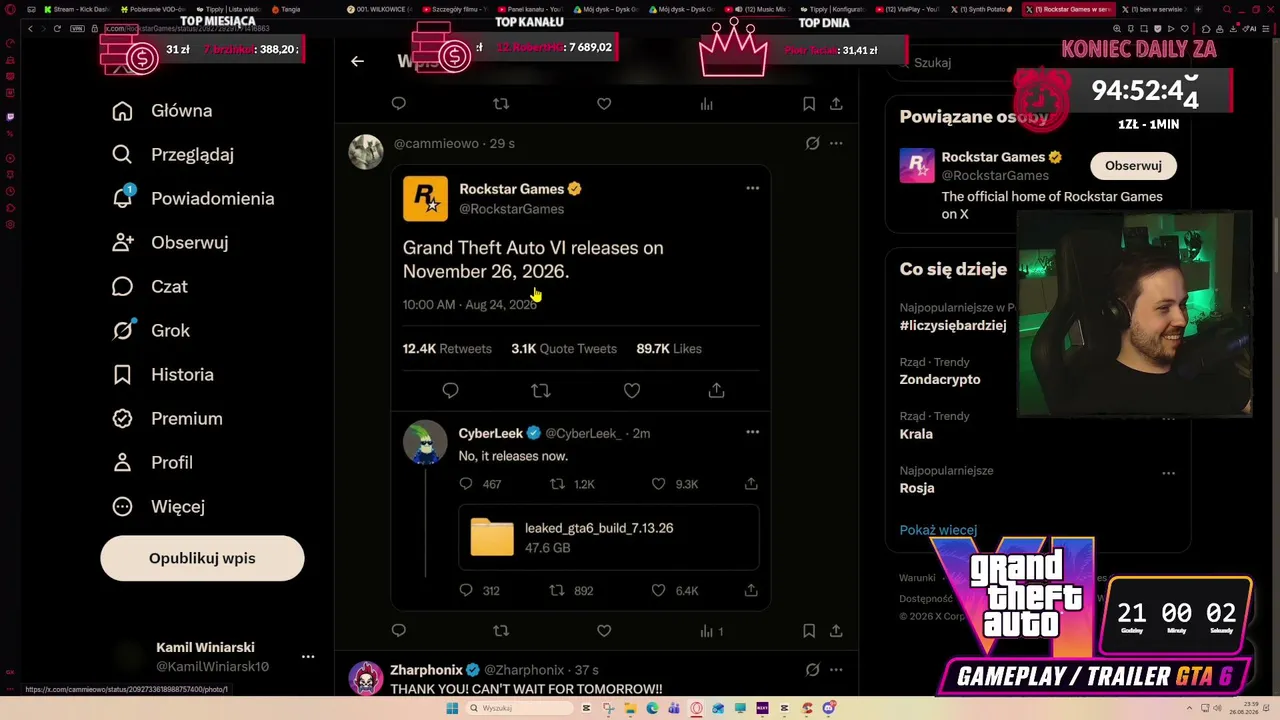Open the Przeglądaj explore page
This screenshot has width=1280, height=720.
click(173, 155)
